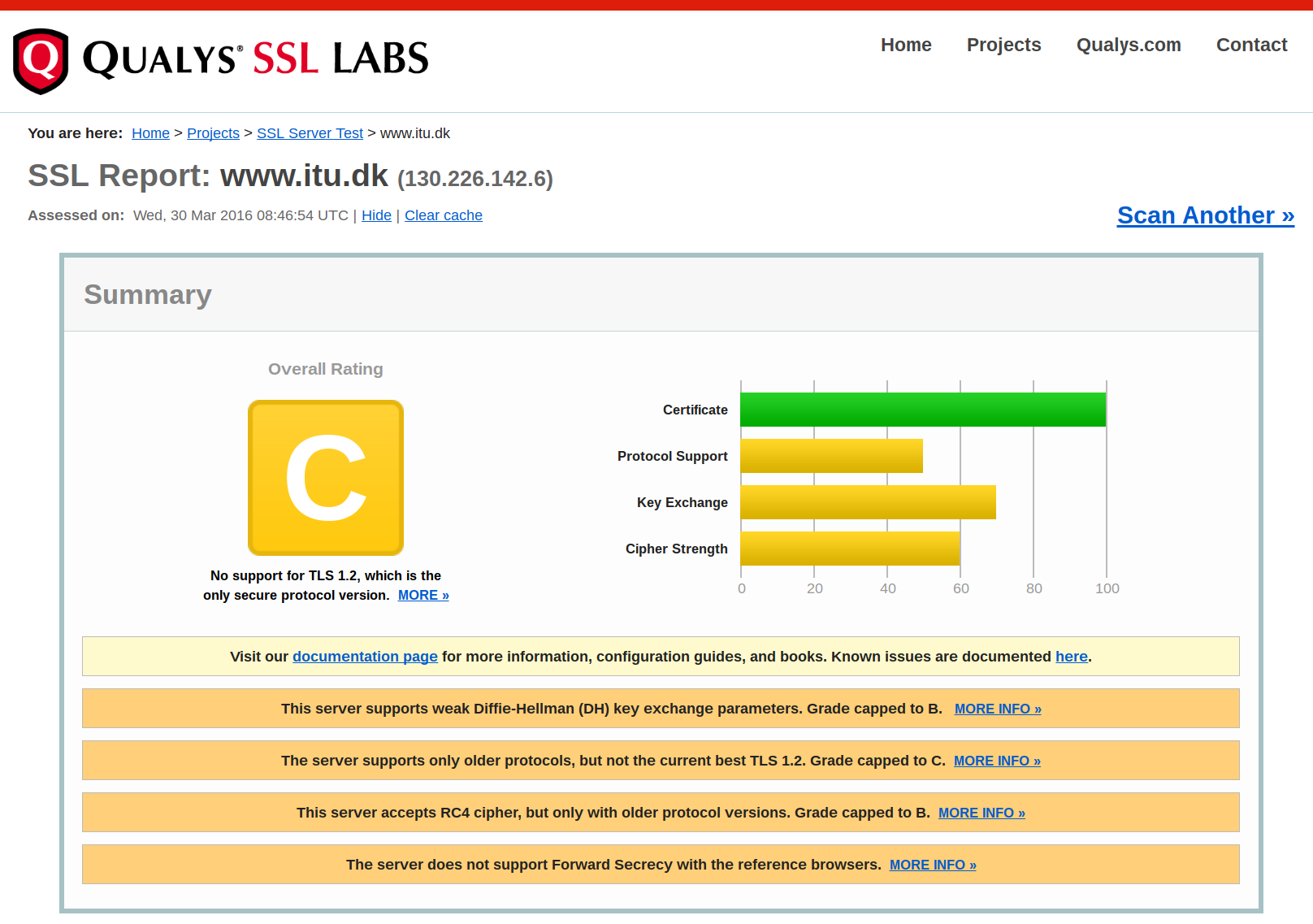The image size is (1313, 924).
Task: Click Scan Another to test a new site
Action: 1205,215
